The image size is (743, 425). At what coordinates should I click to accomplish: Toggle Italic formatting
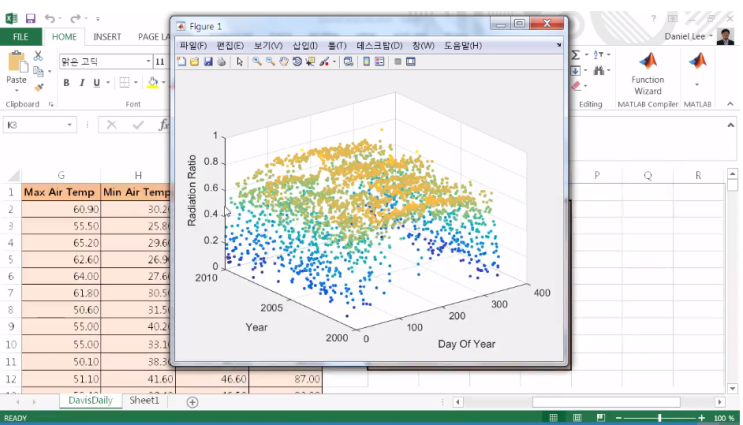(82, 83)
